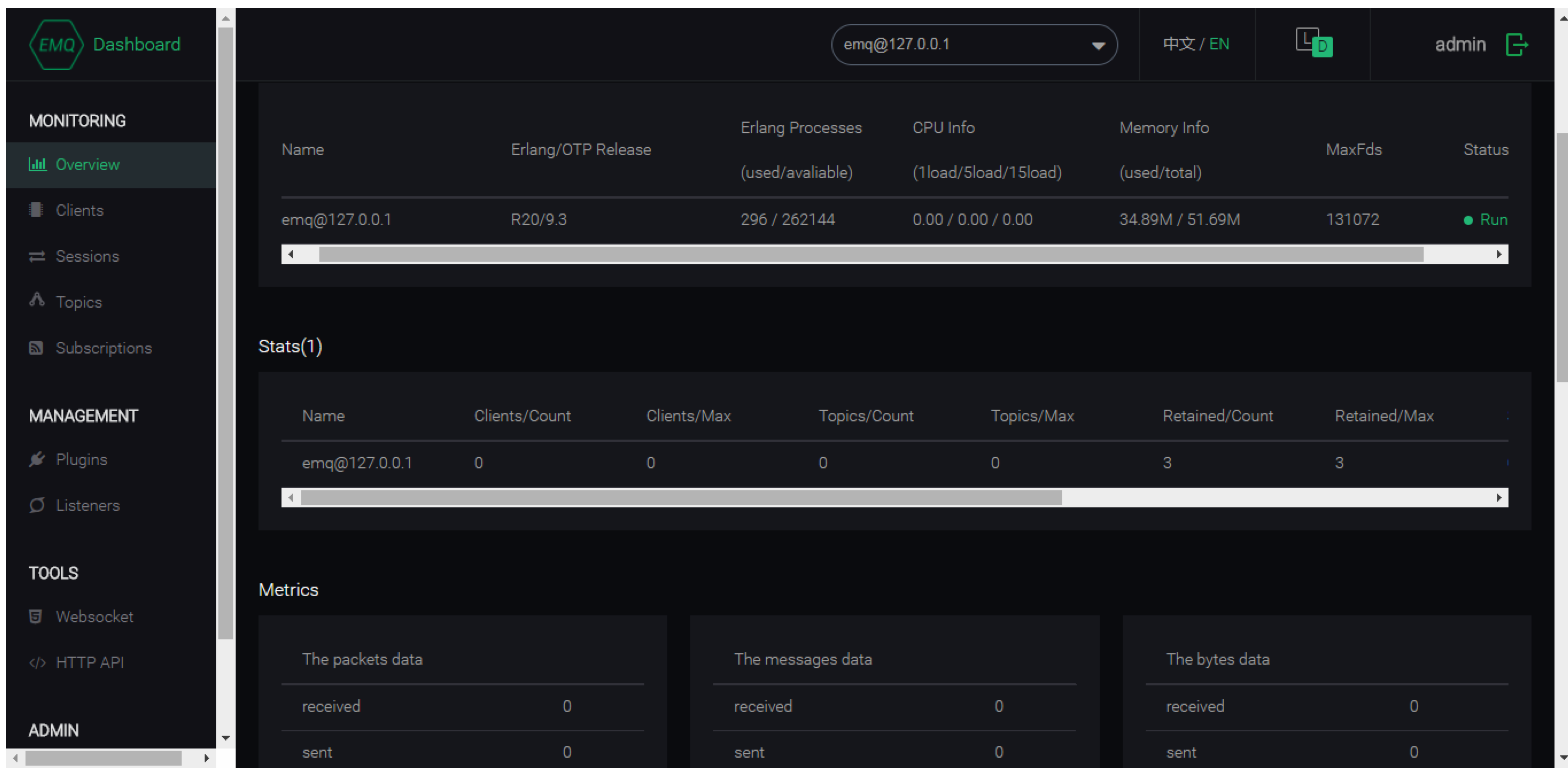Click the Dashboard title in the header
The width and height of the screenshot is (1568, 776).
[x=137, y=44]
